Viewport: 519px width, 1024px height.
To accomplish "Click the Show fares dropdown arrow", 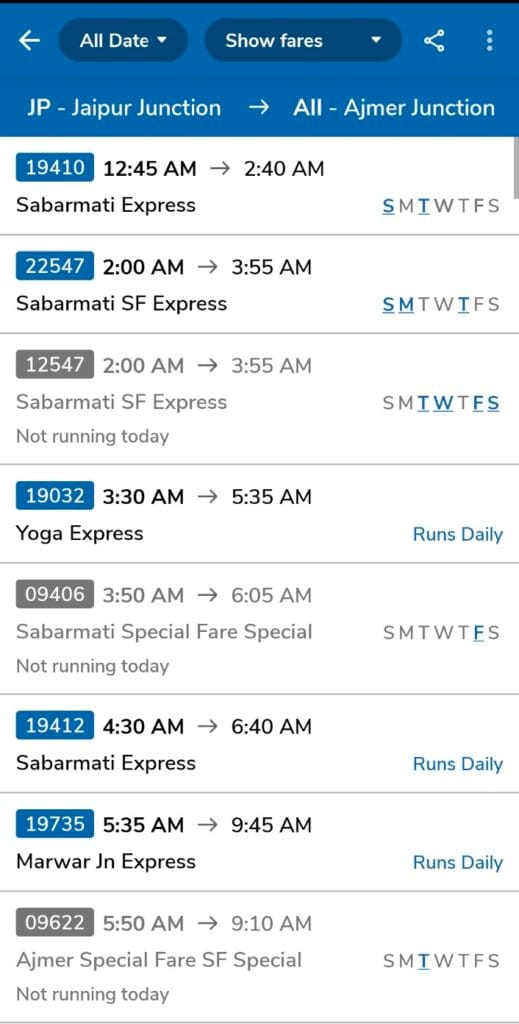I will [375, 40].
